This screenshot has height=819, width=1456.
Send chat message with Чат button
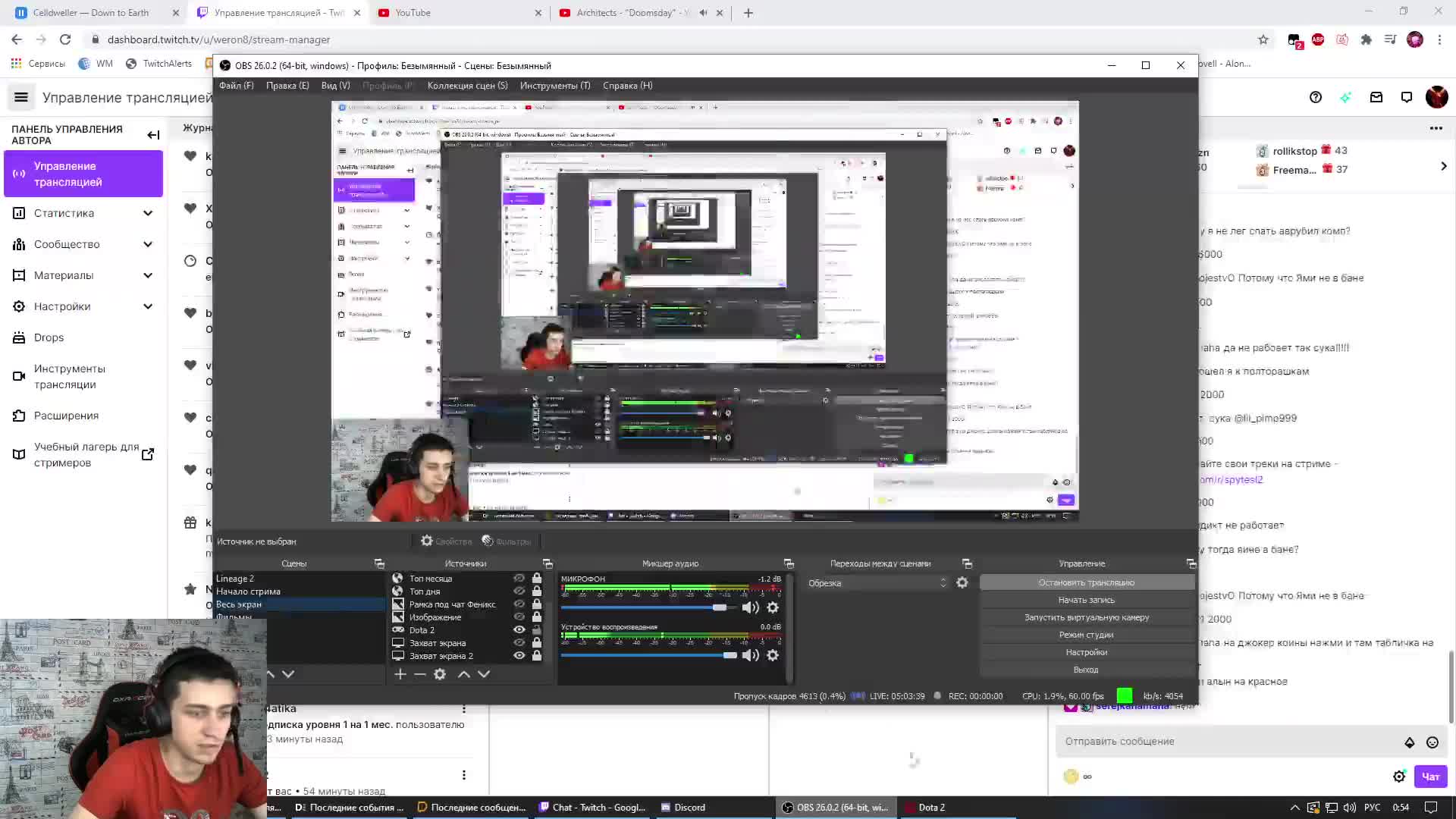(1430, 777)
